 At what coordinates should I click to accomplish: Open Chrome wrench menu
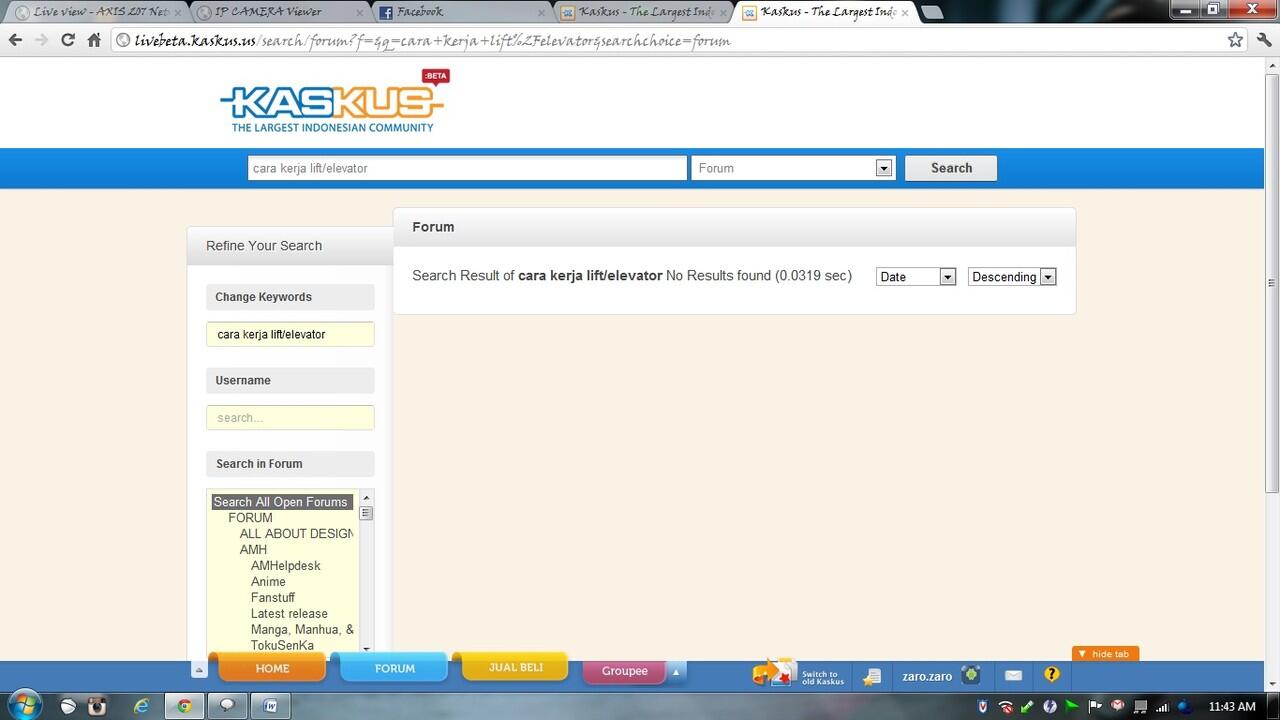[x=1262, y=40]
